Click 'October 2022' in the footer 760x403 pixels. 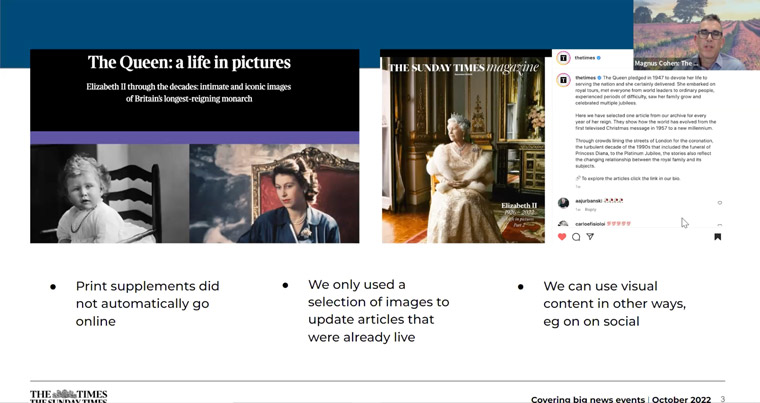click(681, 399)
